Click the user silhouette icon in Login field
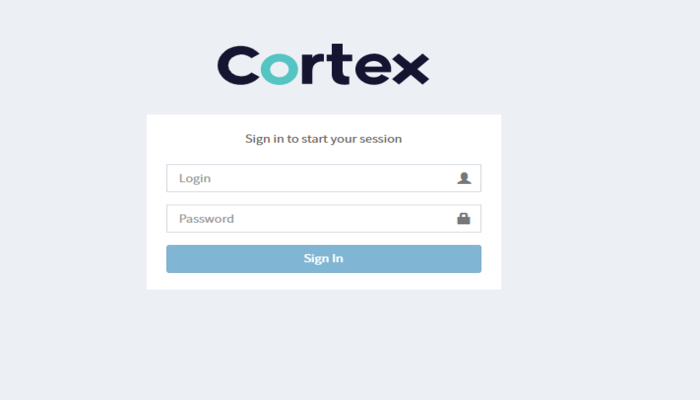 point(464,178)
